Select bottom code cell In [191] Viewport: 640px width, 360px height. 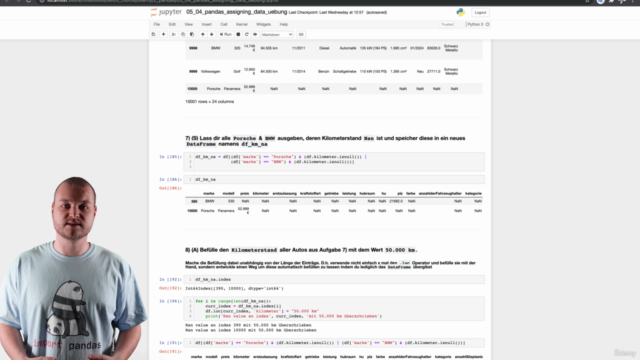pos(334,343)
